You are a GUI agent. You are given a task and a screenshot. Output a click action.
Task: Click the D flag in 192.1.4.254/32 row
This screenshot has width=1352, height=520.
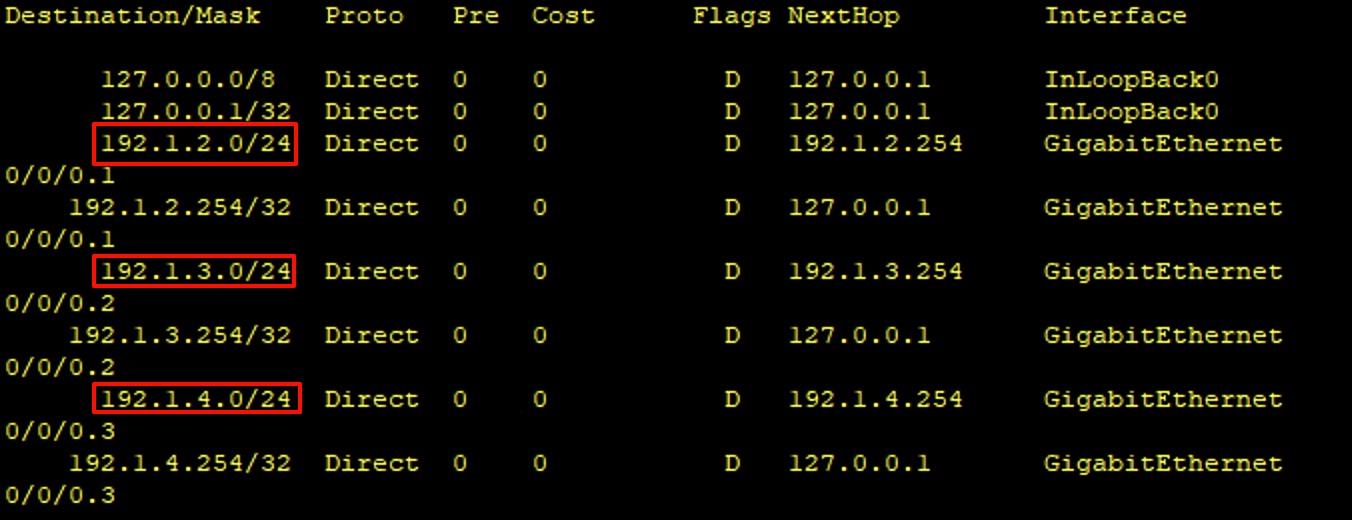pos(732,464)
